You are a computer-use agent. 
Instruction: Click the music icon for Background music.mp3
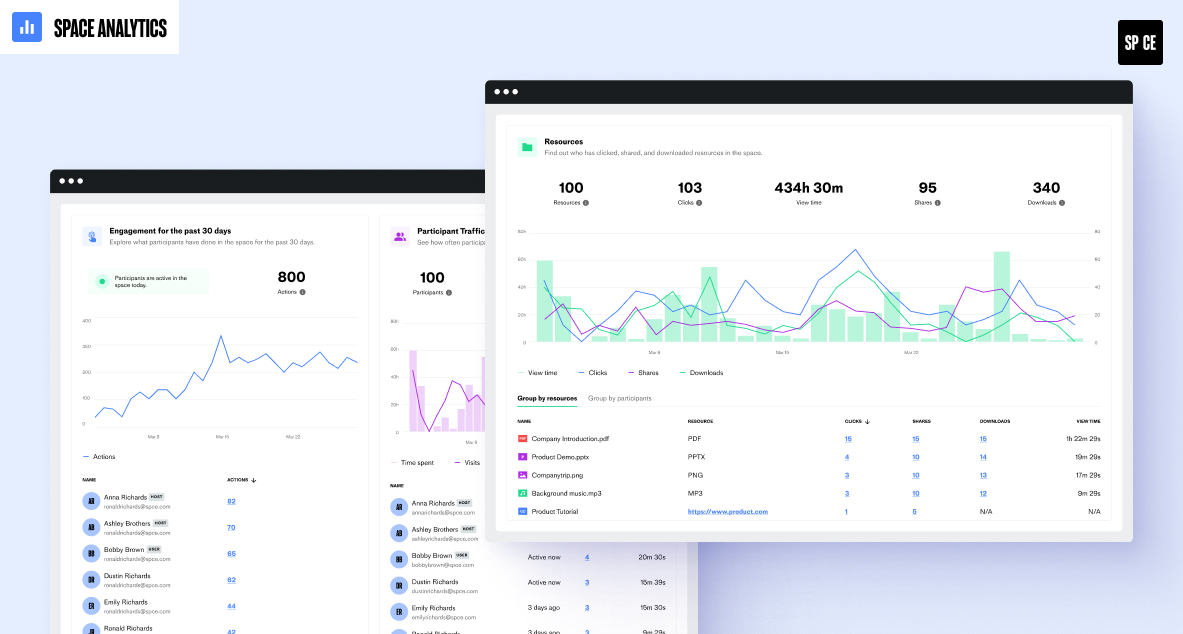coord(522,493)
